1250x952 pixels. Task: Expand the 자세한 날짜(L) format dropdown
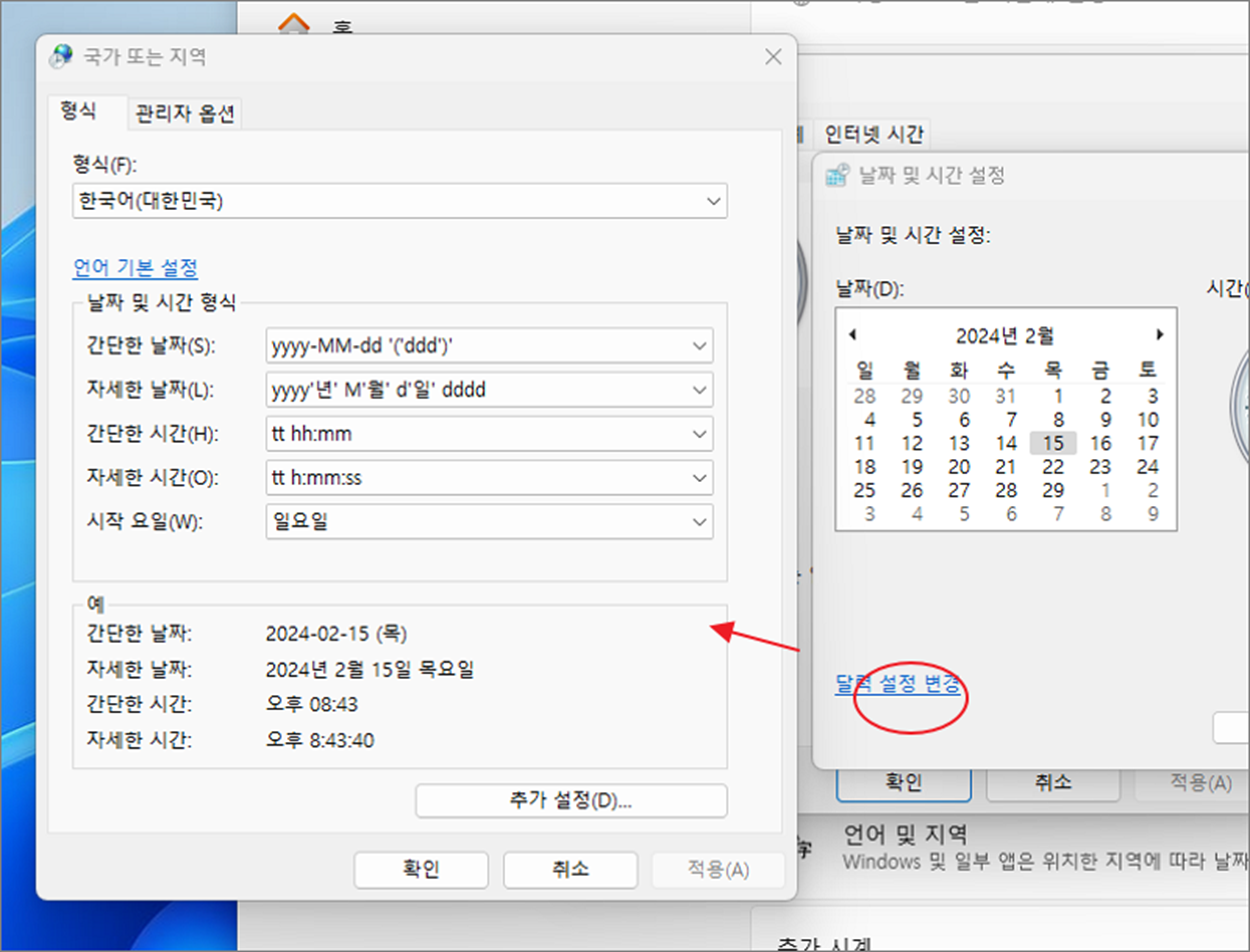699,389
